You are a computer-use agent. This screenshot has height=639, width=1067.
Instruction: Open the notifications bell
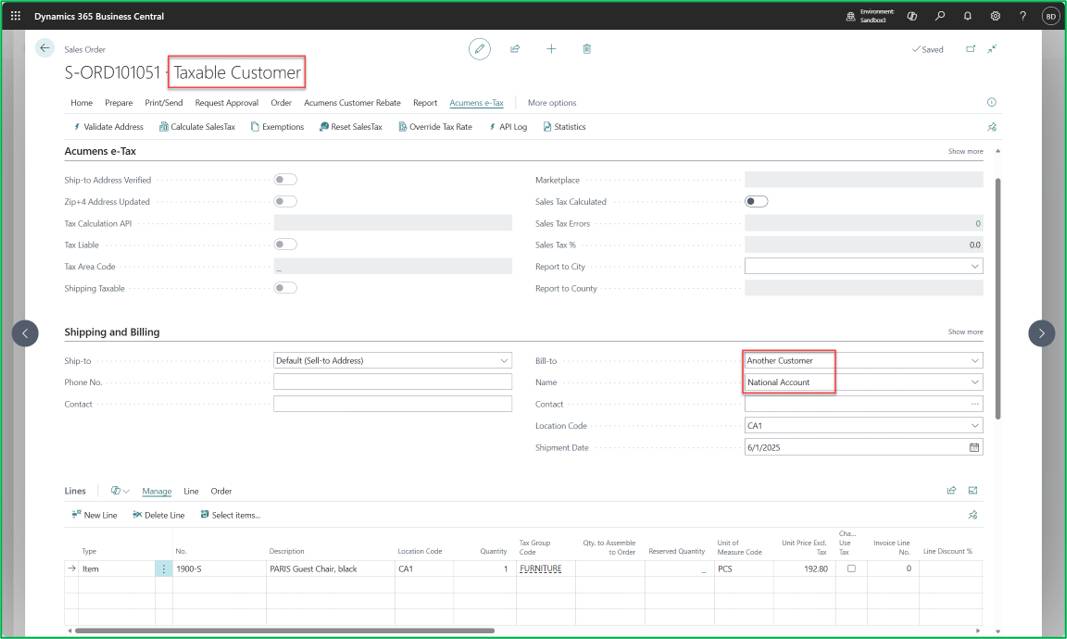(968, 16)
